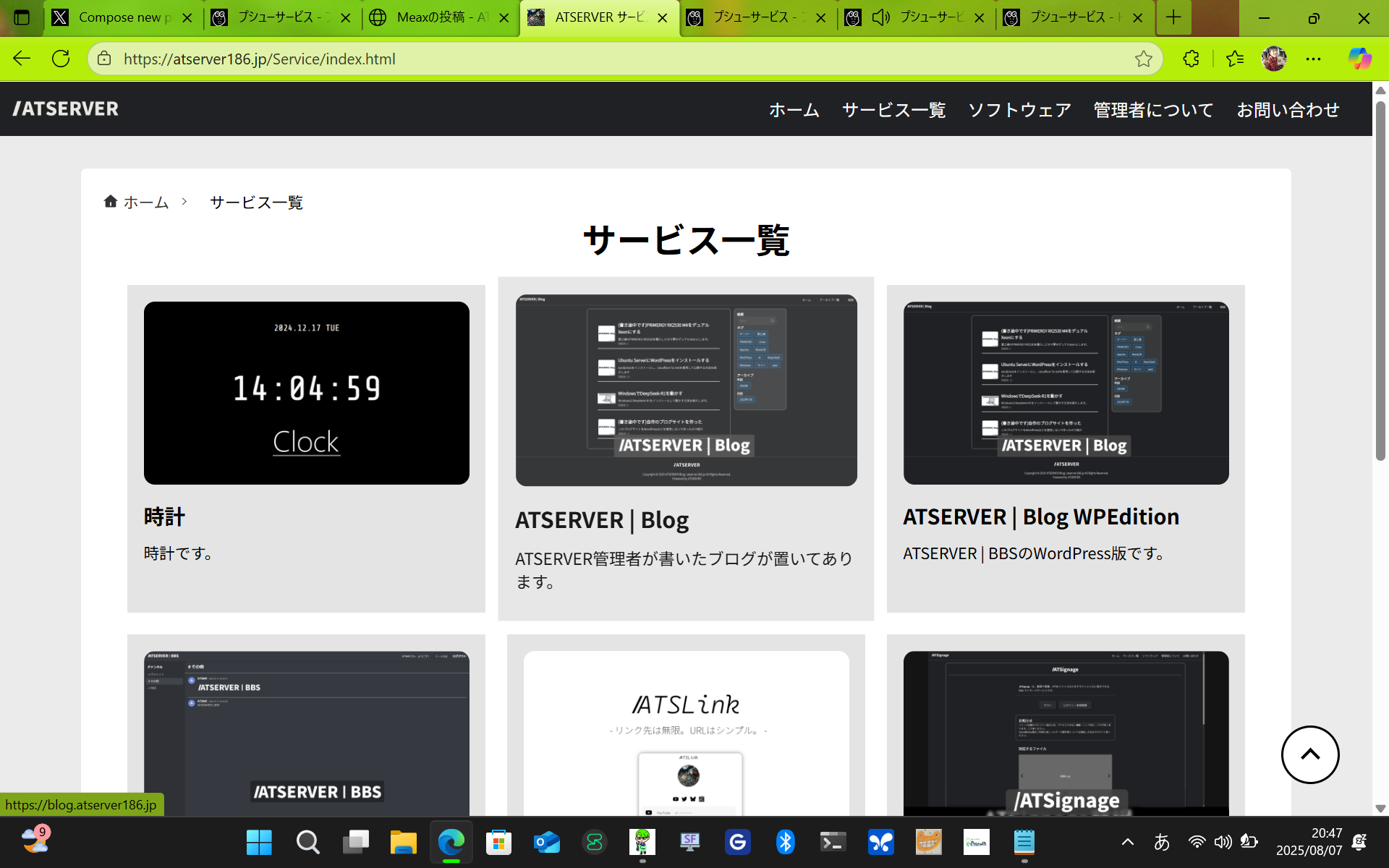Show hidden system tray icons
Viewport: 1389px width, 868px height.
pos(1127,842)
